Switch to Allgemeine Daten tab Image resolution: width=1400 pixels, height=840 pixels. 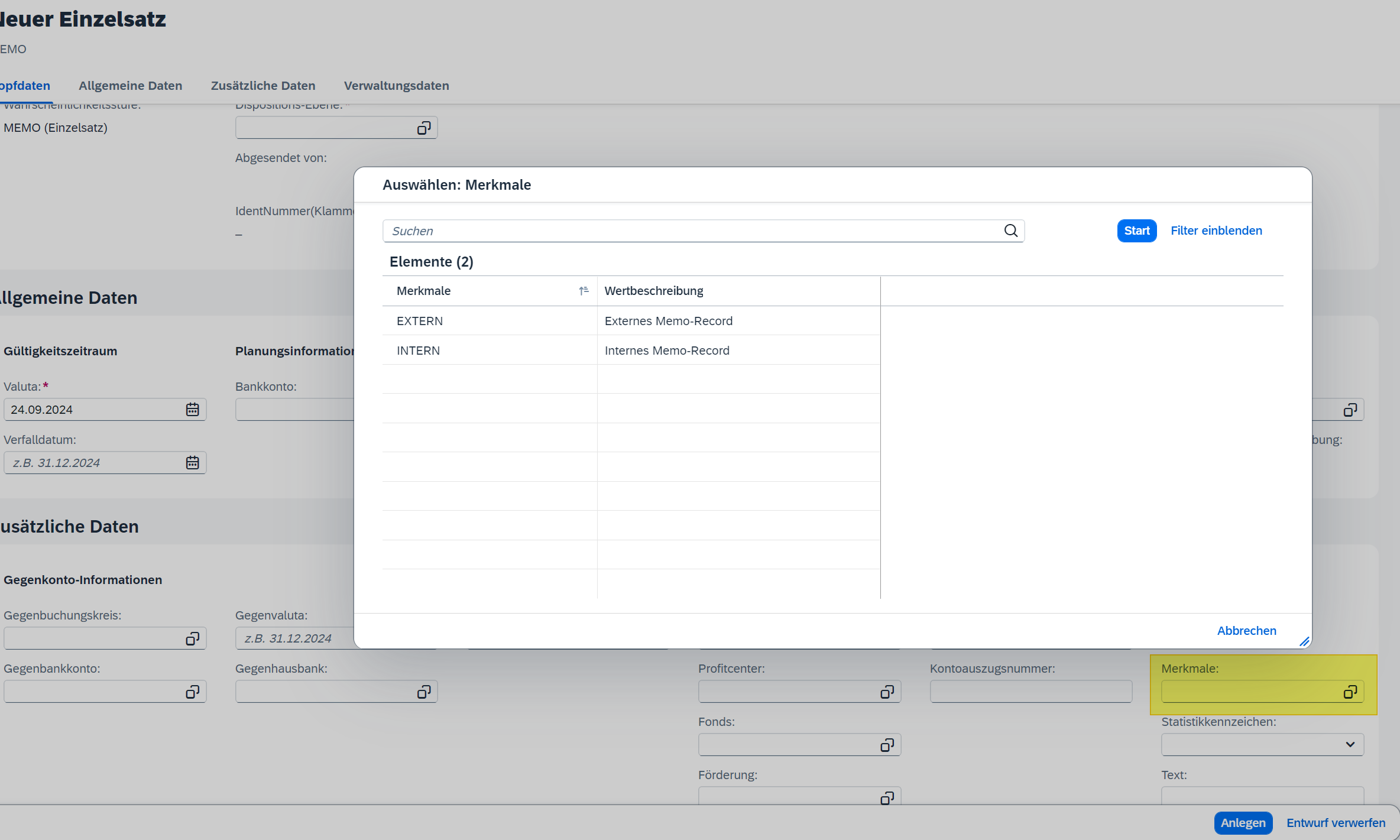[130, 86]
